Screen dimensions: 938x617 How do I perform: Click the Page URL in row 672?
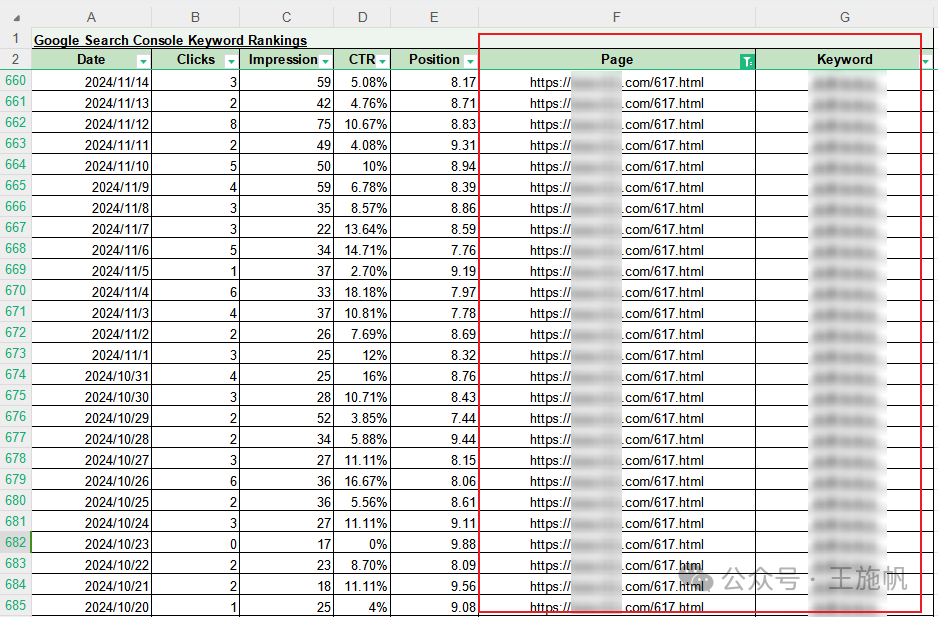pos(617,334)
